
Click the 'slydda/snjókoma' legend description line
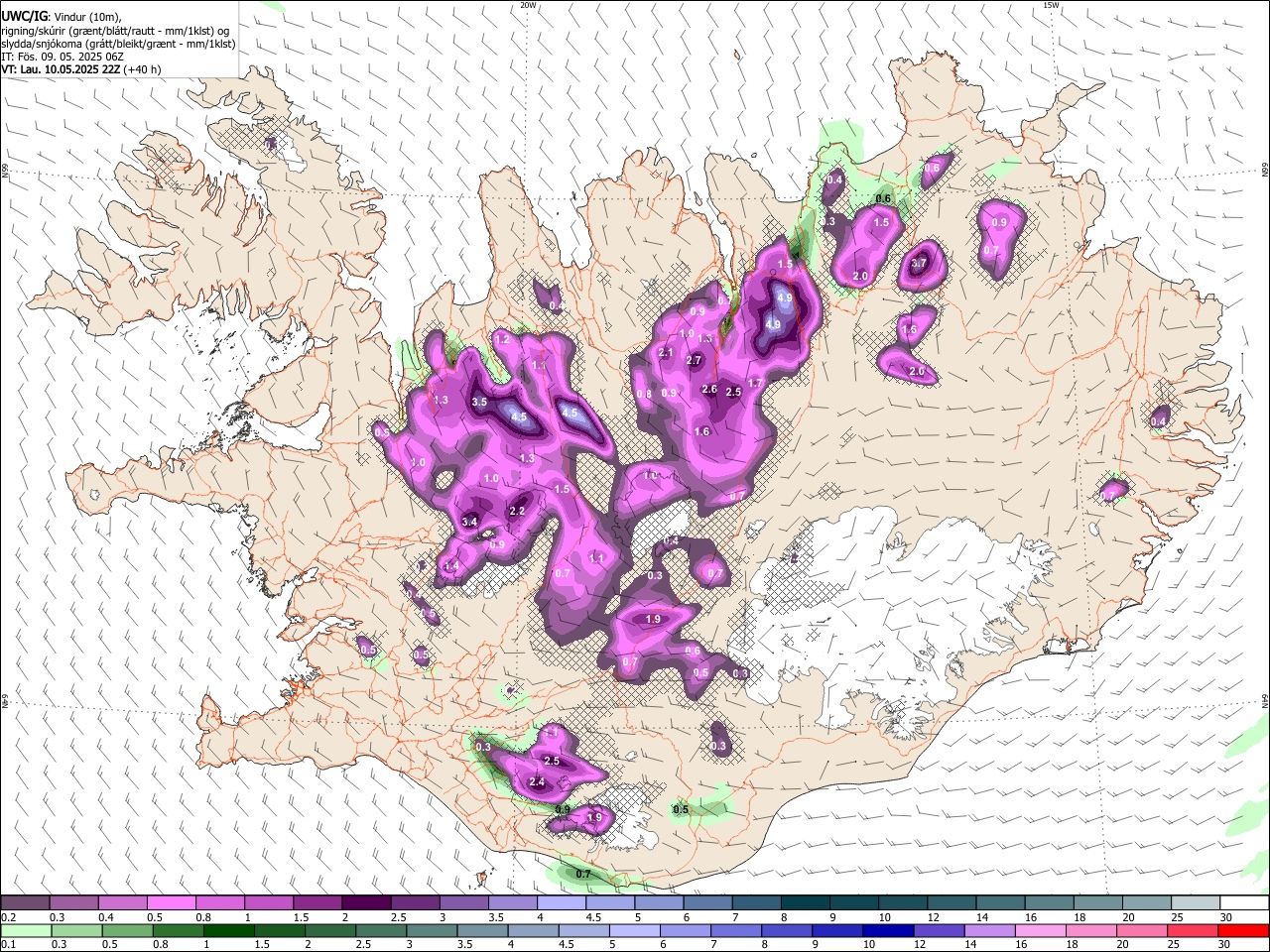coord(118,44)
